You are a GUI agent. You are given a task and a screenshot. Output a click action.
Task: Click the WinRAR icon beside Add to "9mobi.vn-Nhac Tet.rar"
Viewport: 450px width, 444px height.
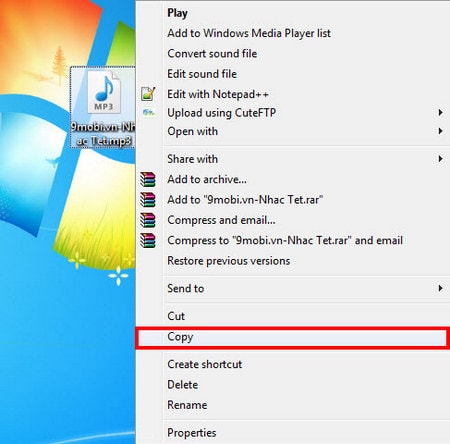(x=148, y=200)
